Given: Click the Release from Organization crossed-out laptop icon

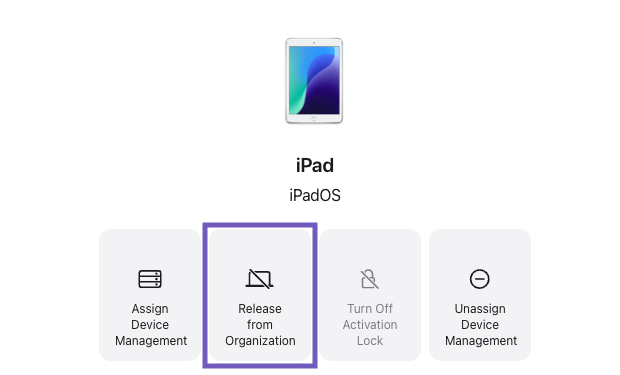Looking at the screenshot, I should (260, 279).
